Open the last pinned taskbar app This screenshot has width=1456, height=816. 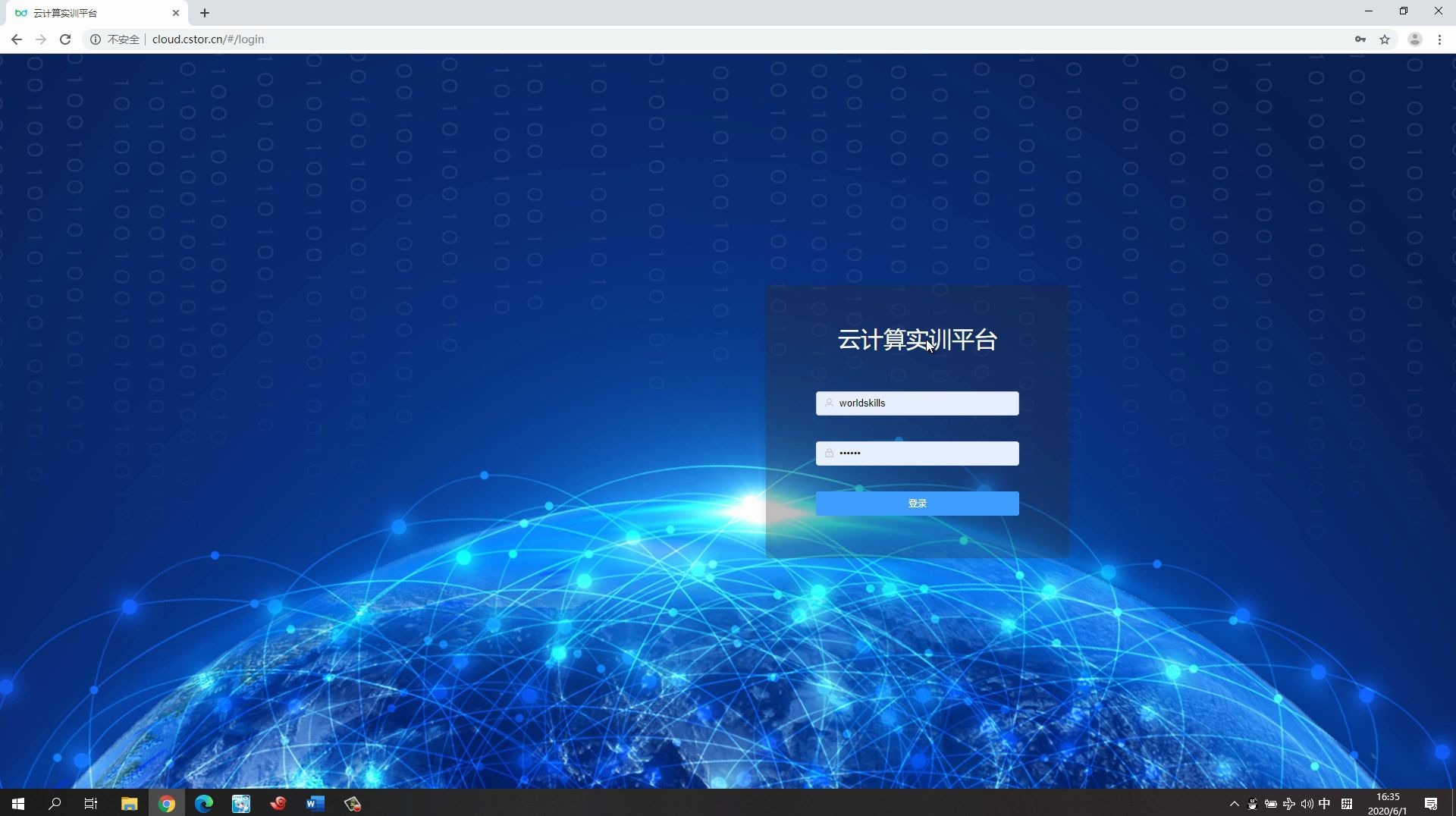pyautogui.click(x=352, y=803)
